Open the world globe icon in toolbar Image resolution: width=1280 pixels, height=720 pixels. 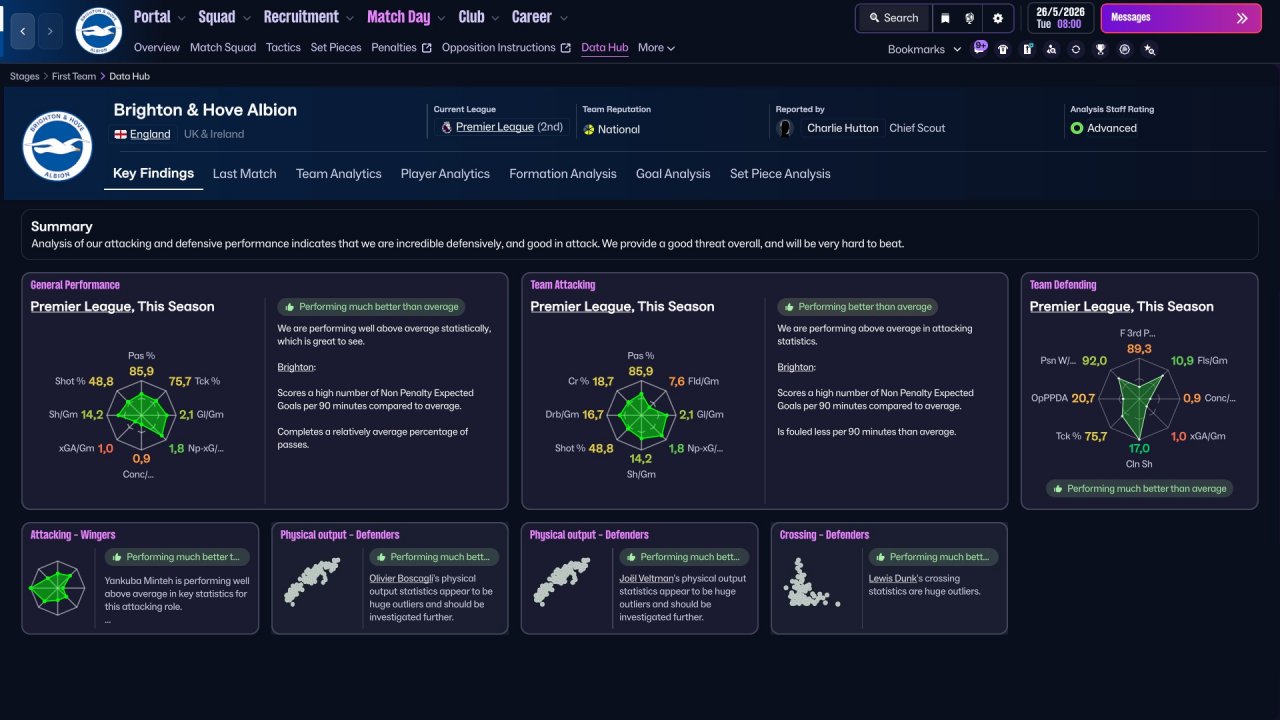[970, 18]
